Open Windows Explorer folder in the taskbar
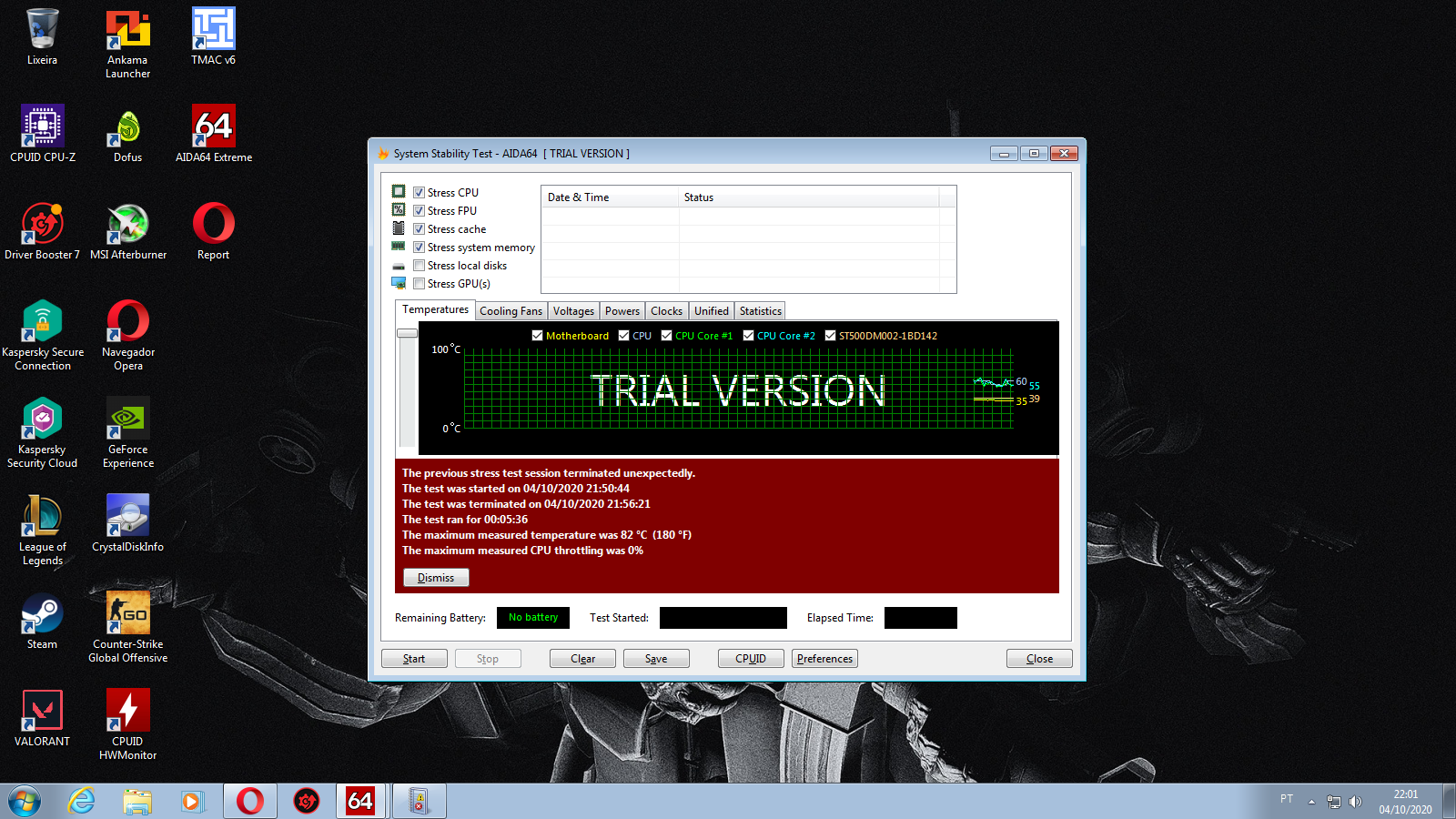Image resolution: width=1456 pixels, height=819 pixels. 137,802
